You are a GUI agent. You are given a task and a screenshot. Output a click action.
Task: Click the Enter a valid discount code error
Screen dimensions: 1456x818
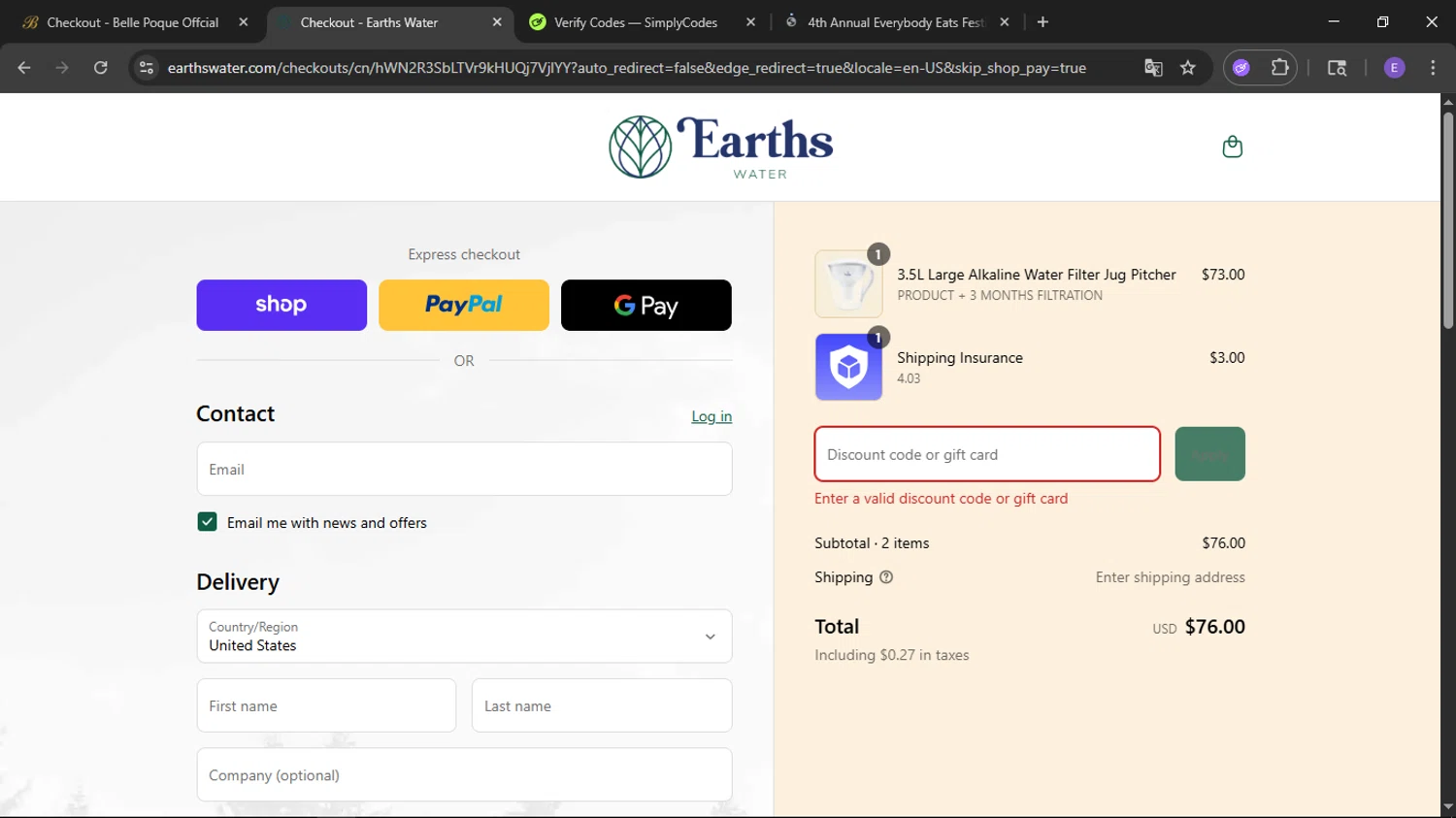(x=942, y=499)
